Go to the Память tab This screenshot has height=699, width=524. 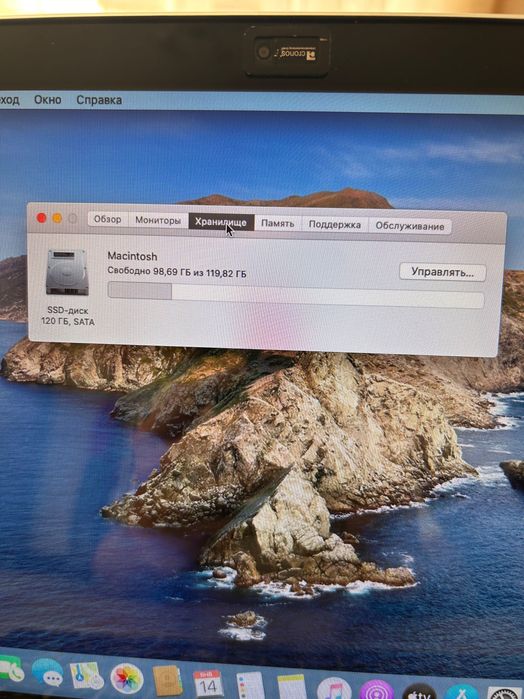pyautogui.click(x=277, y=223)
